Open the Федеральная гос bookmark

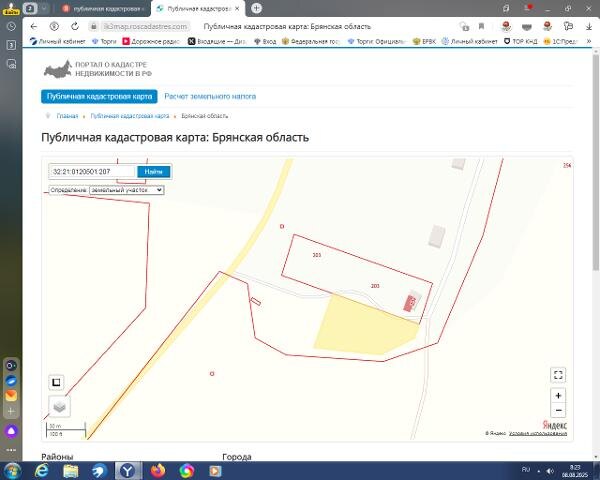point(310,41)
